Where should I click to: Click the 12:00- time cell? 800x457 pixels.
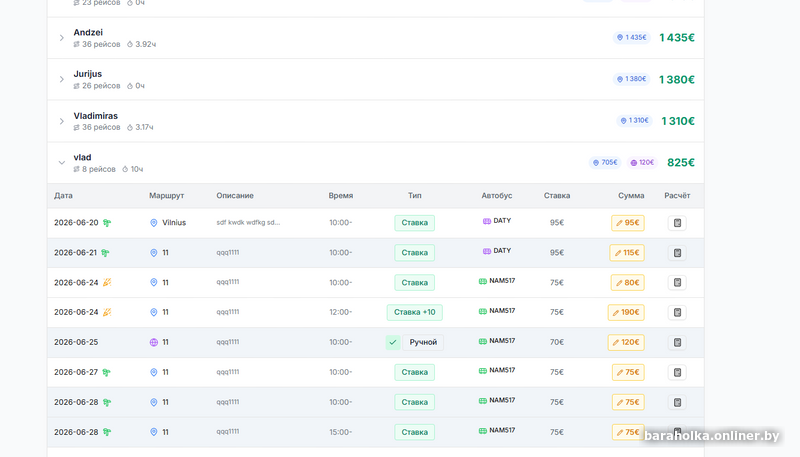coord(340,313)
